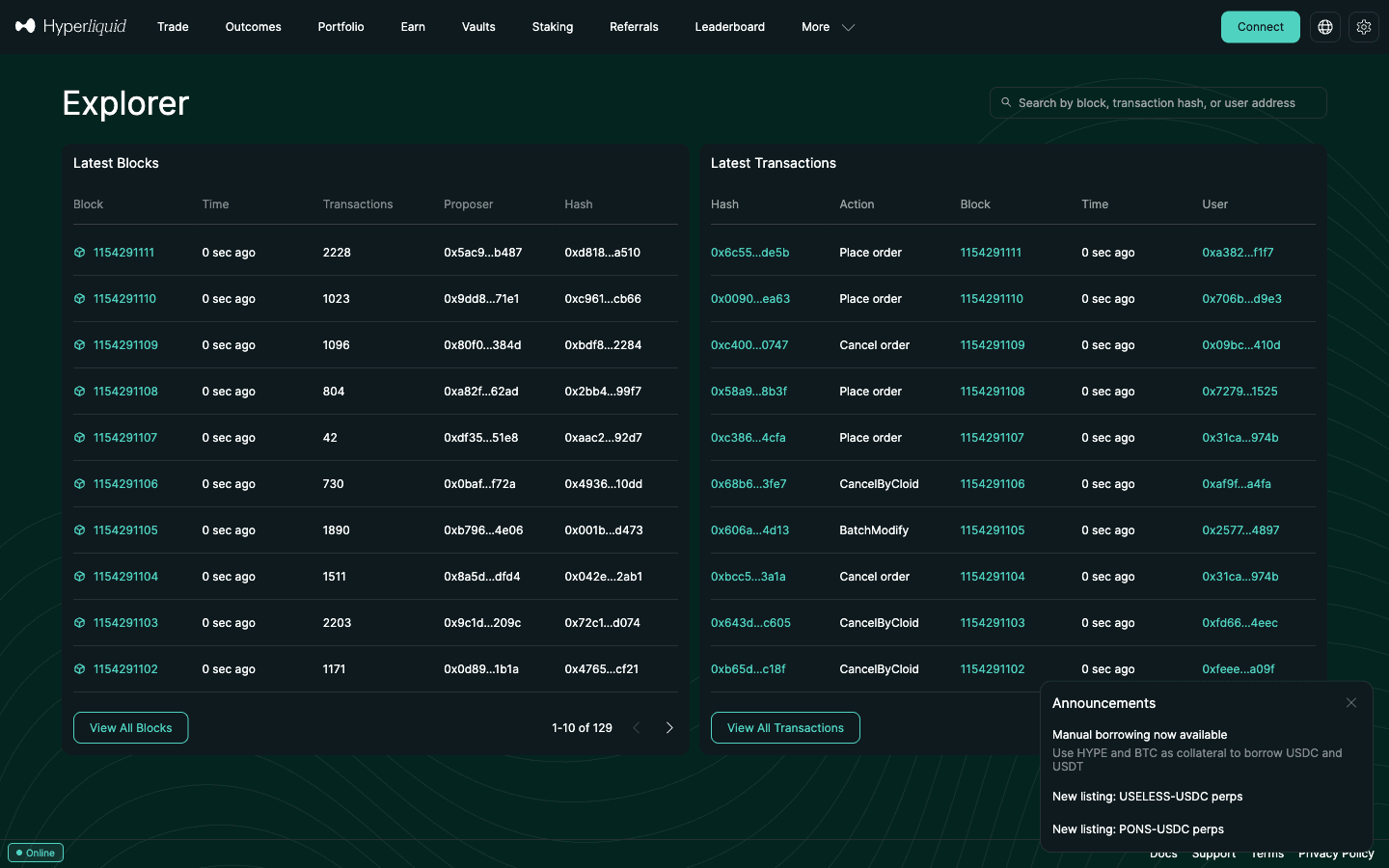Open the settings gear icon
The image size is (1389, 868).
(x=1364, y=27)
